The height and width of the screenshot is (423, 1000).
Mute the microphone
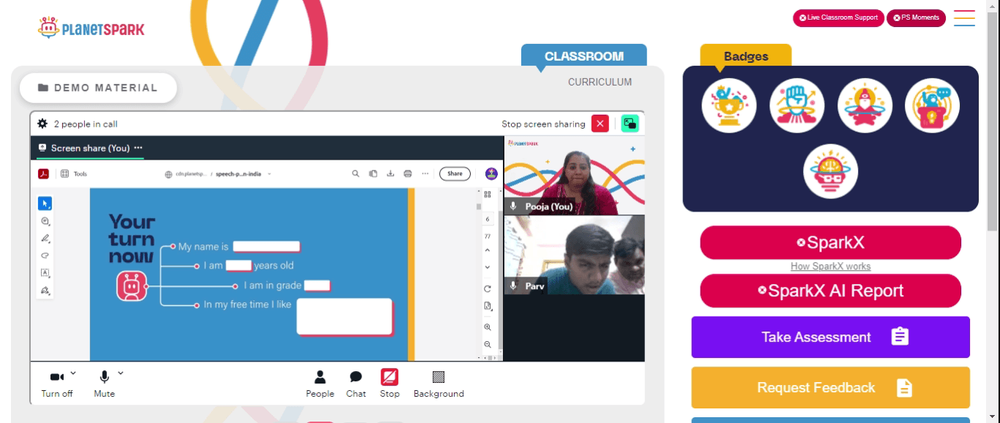[x=104, y=384]
